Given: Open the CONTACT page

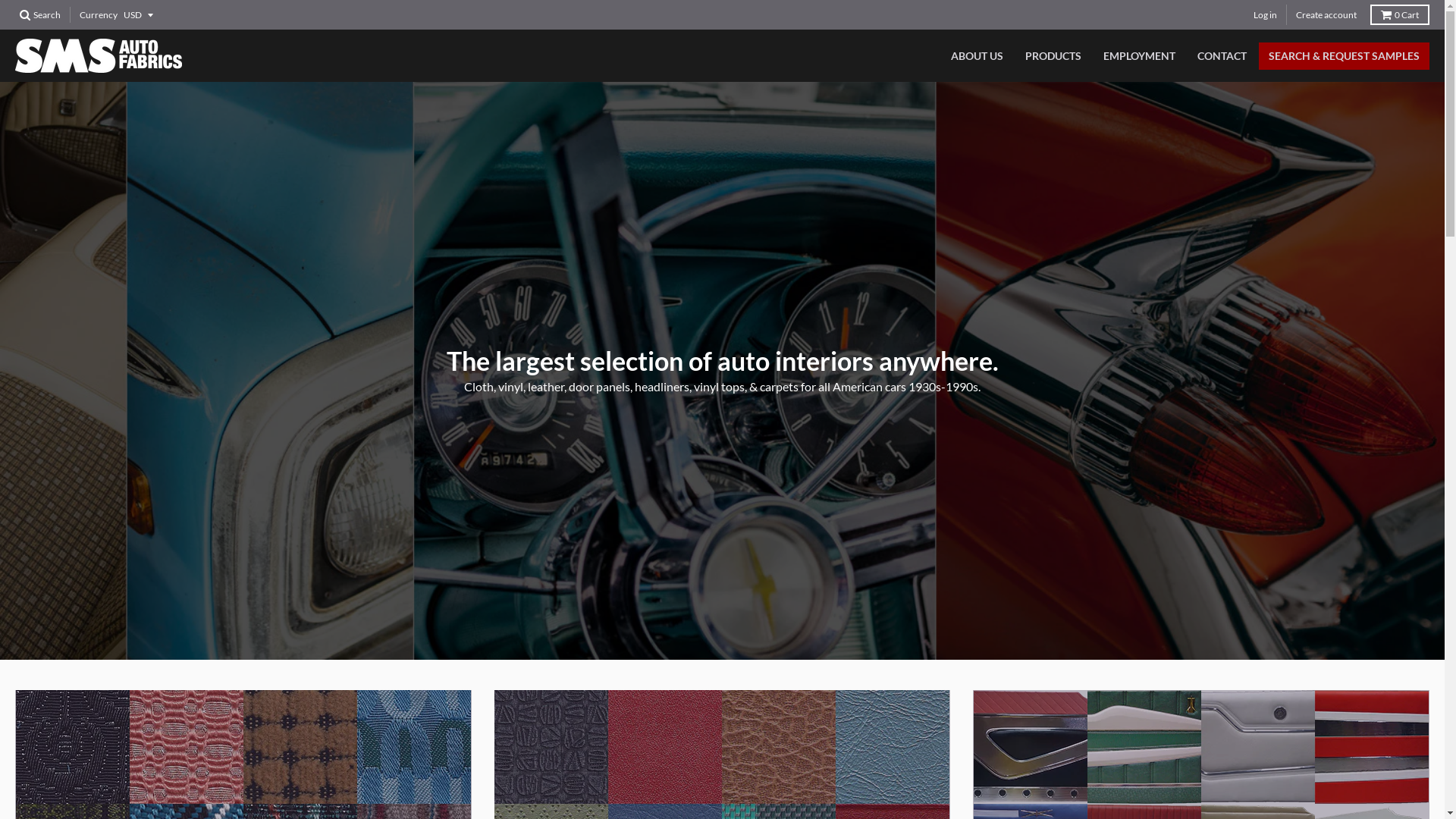Looking at the screenshot, I should point(1221,56).
